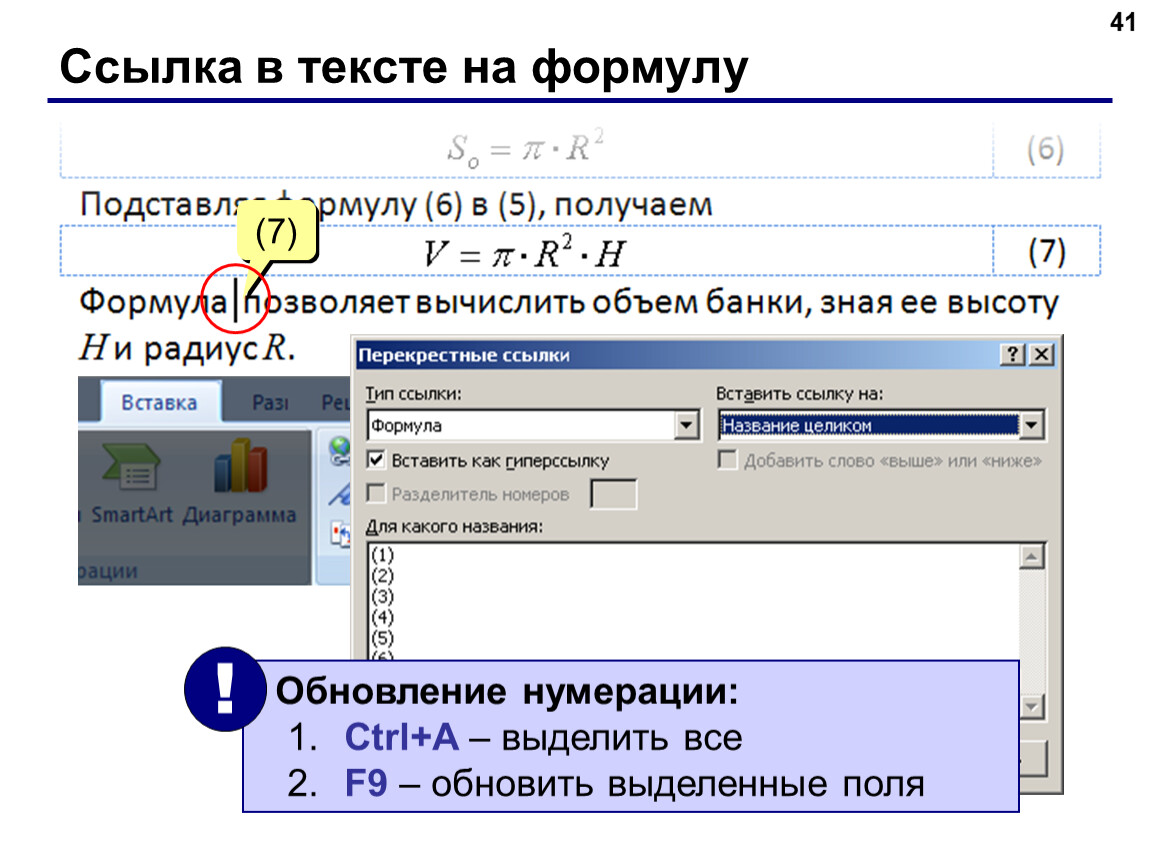Open the Вставка ribbon tab
Viewport: 1150px width, 864px height.
click(x=159, y=403)
